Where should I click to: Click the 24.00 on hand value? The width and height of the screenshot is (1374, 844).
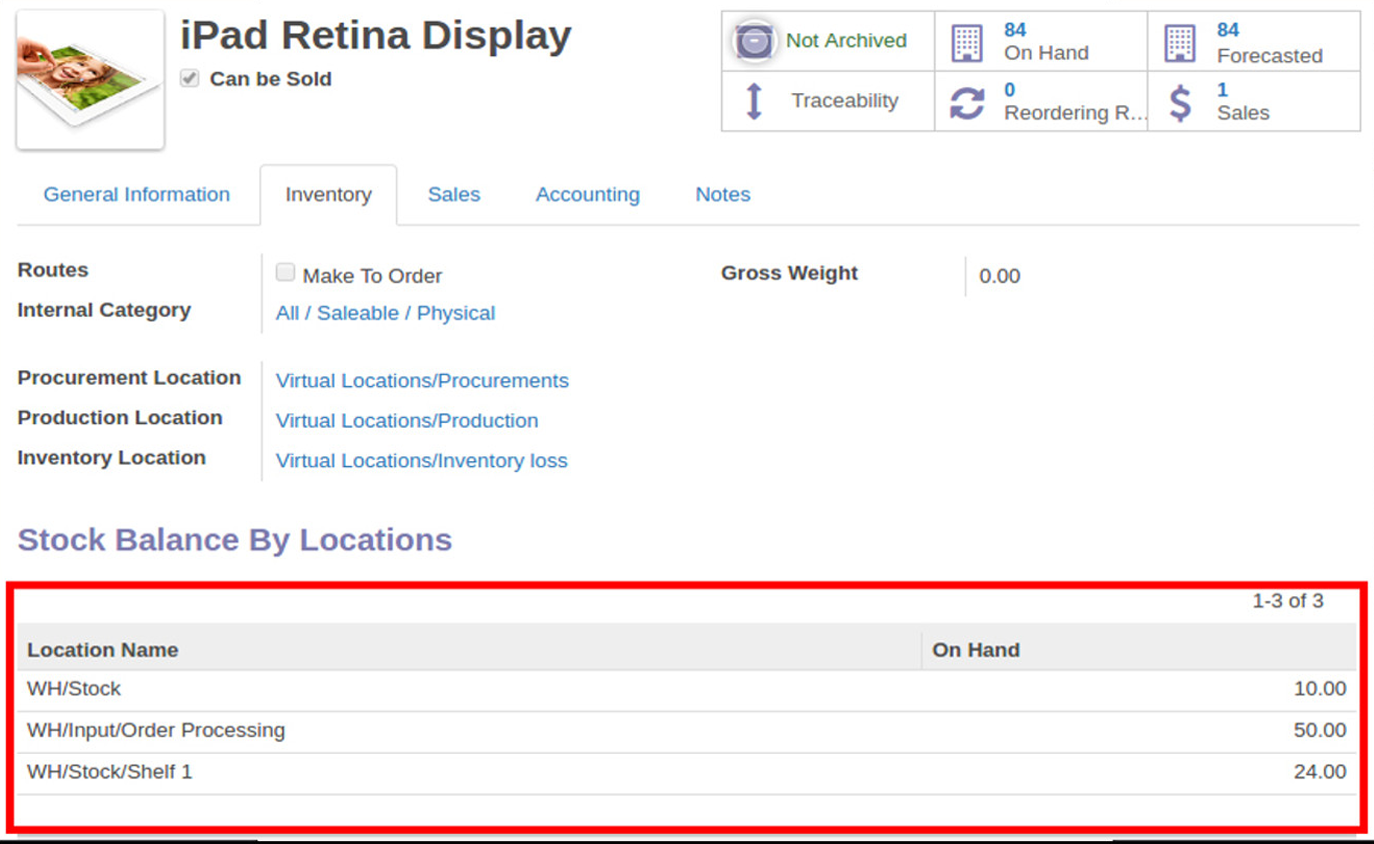click(1319, 772)
